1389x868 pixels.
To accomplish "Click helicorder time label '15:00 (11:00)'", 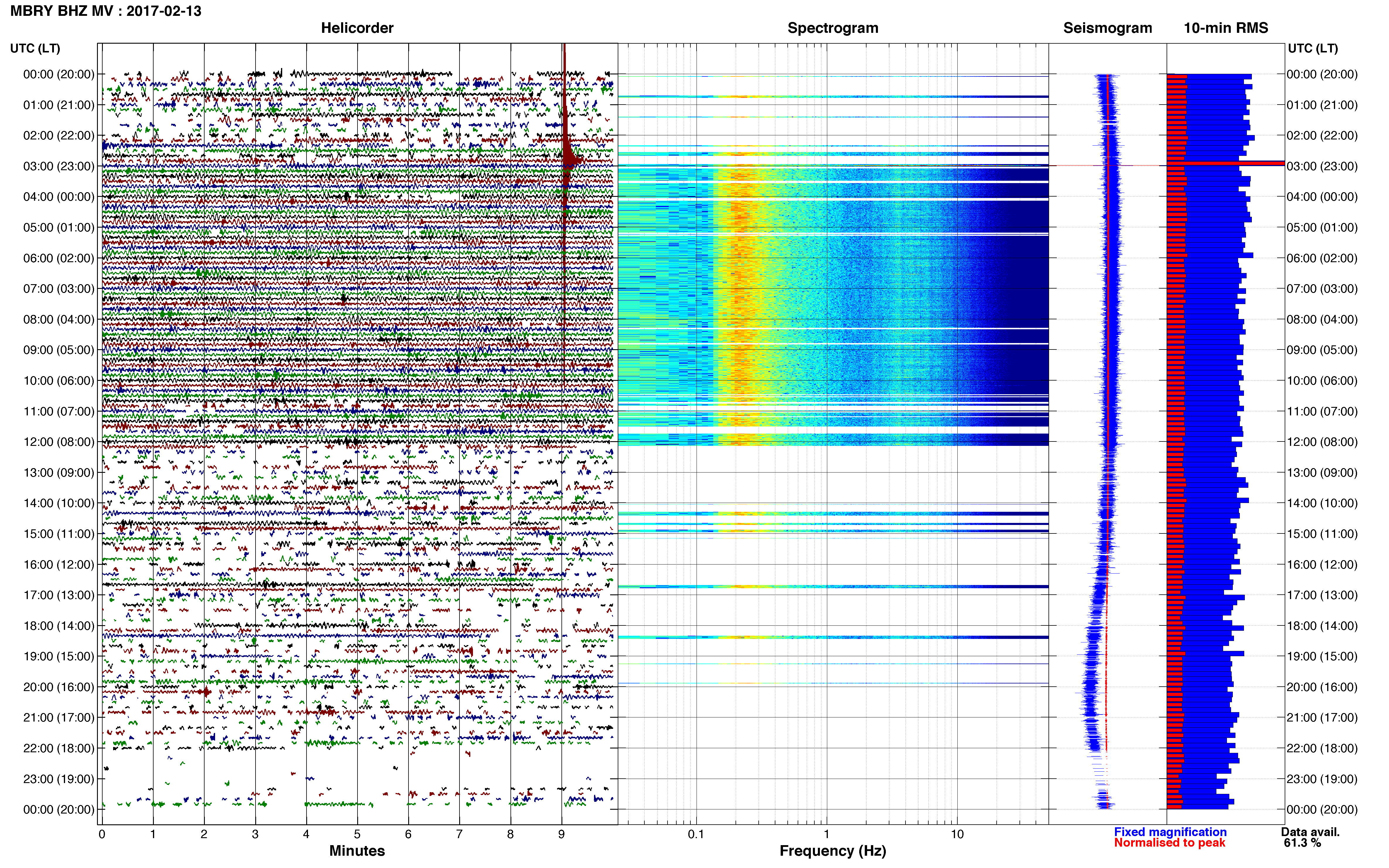I will [x=59, y=534].
